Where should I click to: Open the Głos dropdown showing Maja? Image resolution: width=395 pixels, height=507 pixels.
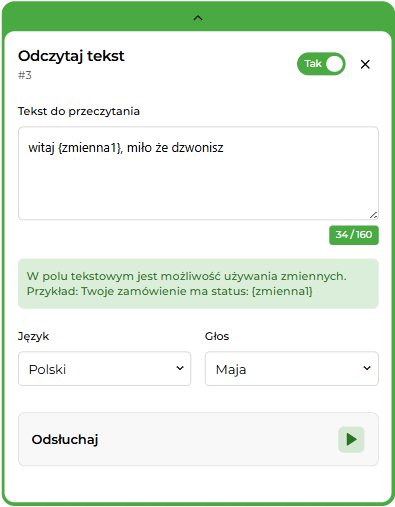click(x=292, y=369)
